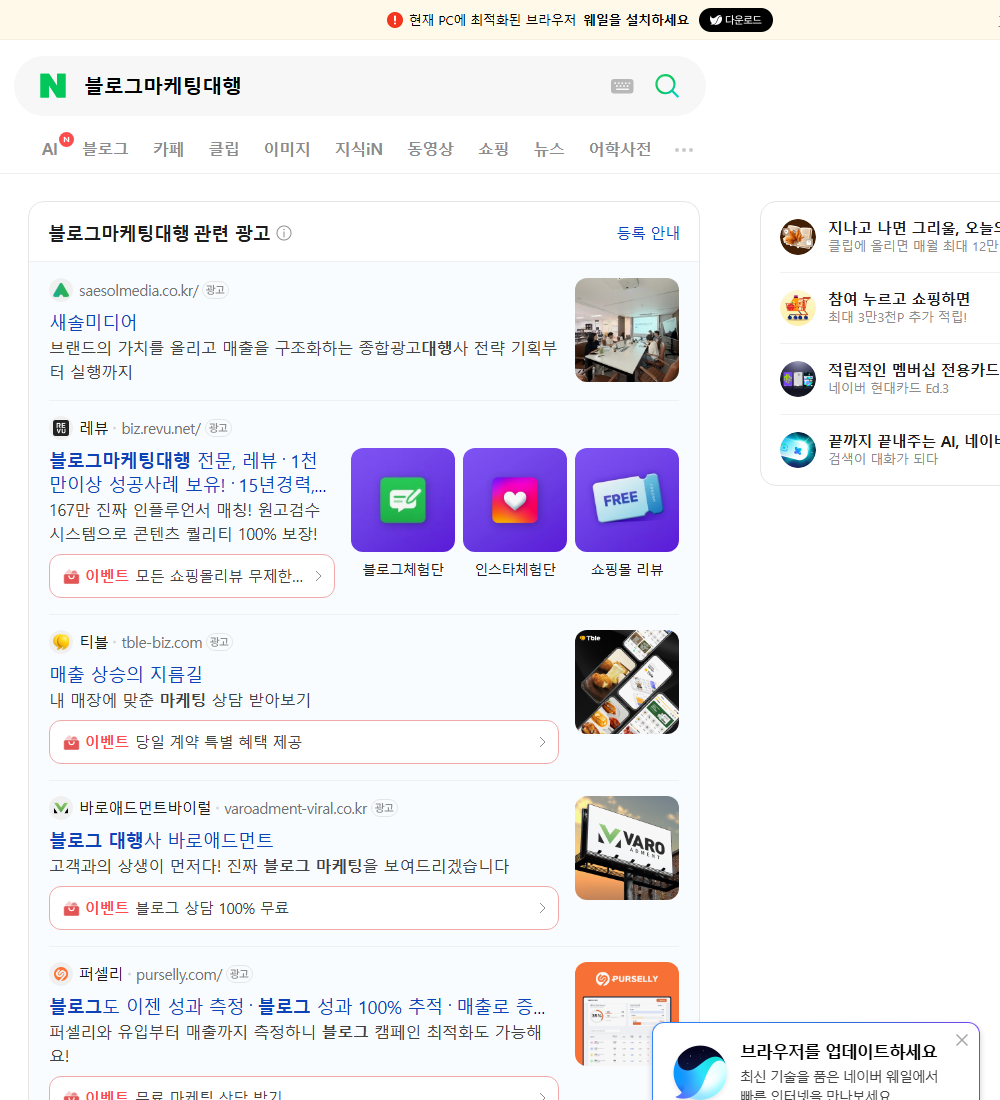Open the 등록 안내 link
Image resolution: width=1000 pixels, height=1100 pixels.
pyautogui.click(x=648, y=233)
